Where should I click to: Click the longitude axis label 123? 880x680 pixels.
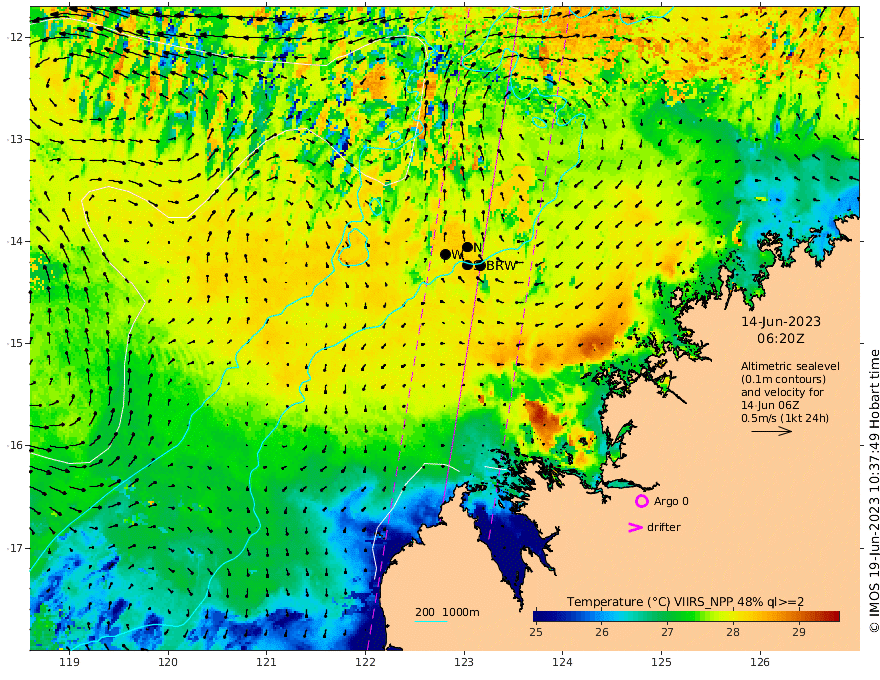tap(464, 662)
